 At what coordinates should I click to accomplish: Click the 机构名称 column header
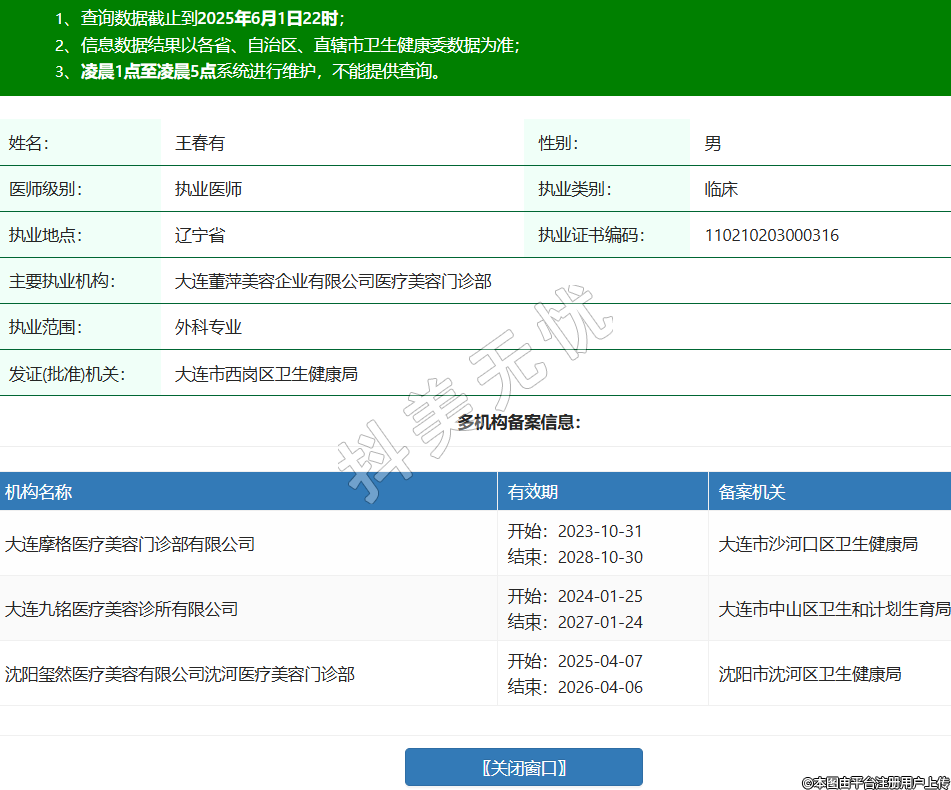tap(39, 492)
